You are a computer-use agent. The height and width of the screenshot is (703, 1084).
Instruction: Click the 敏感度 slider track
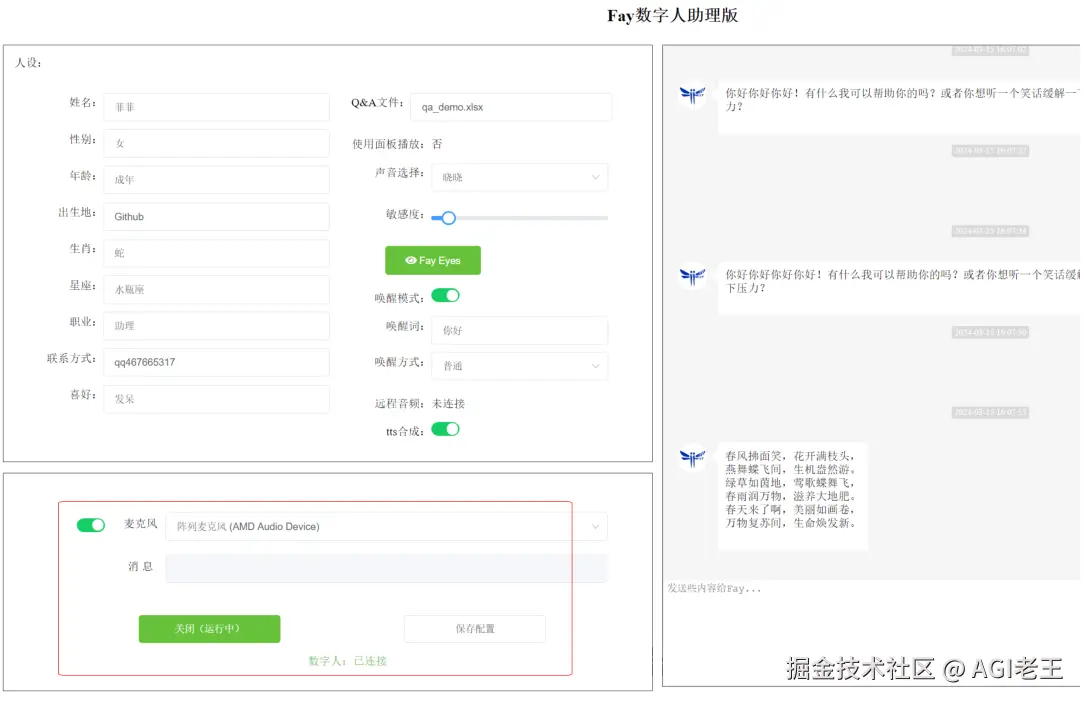(520, 218)
